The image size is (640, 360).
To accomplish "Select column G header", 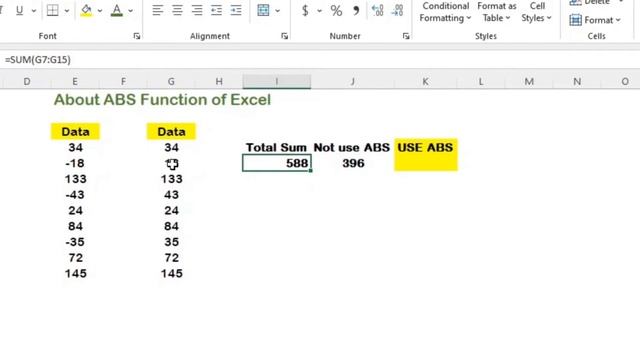I will [171, 82].
